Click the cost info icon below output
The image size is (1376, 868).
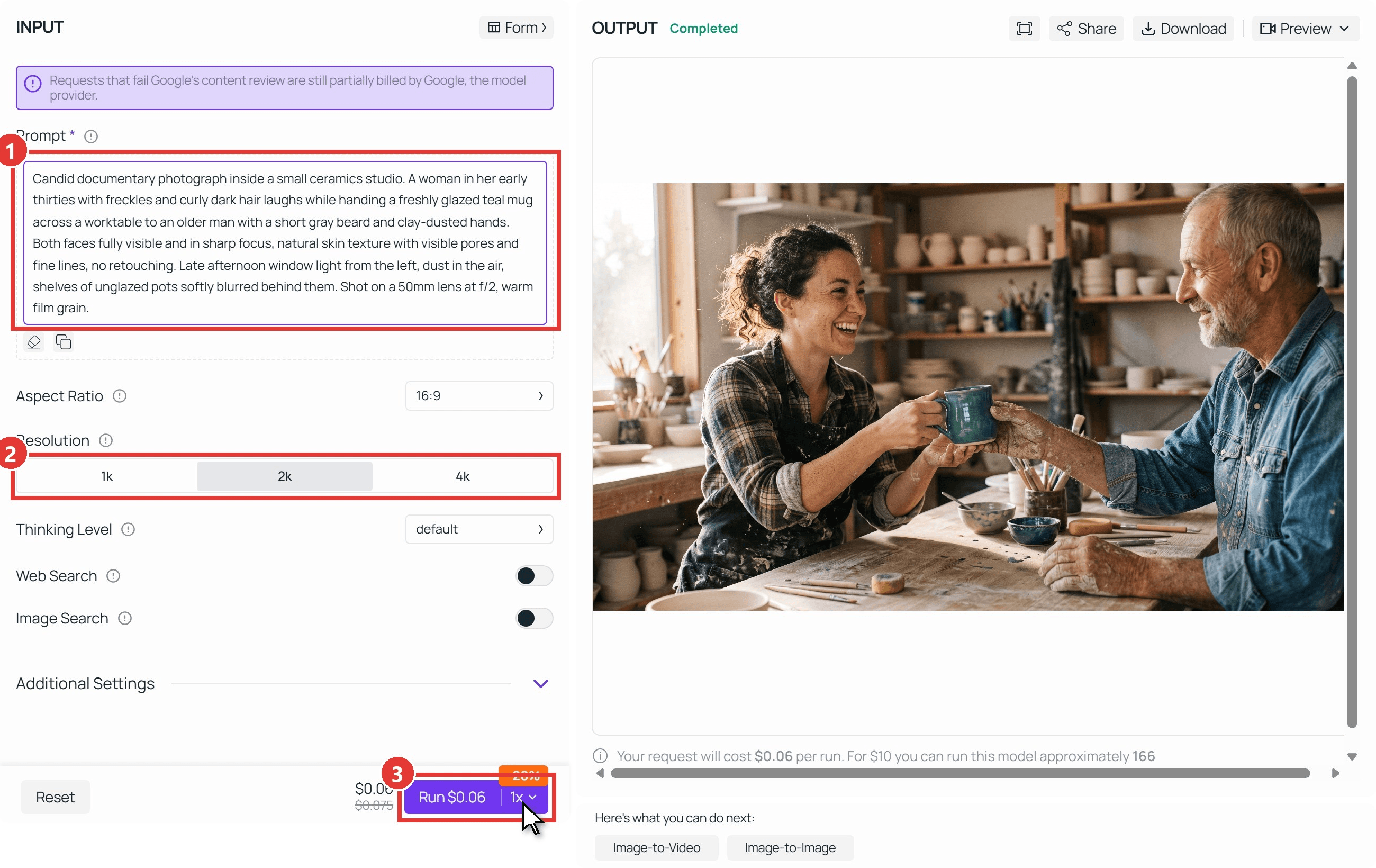600,756
